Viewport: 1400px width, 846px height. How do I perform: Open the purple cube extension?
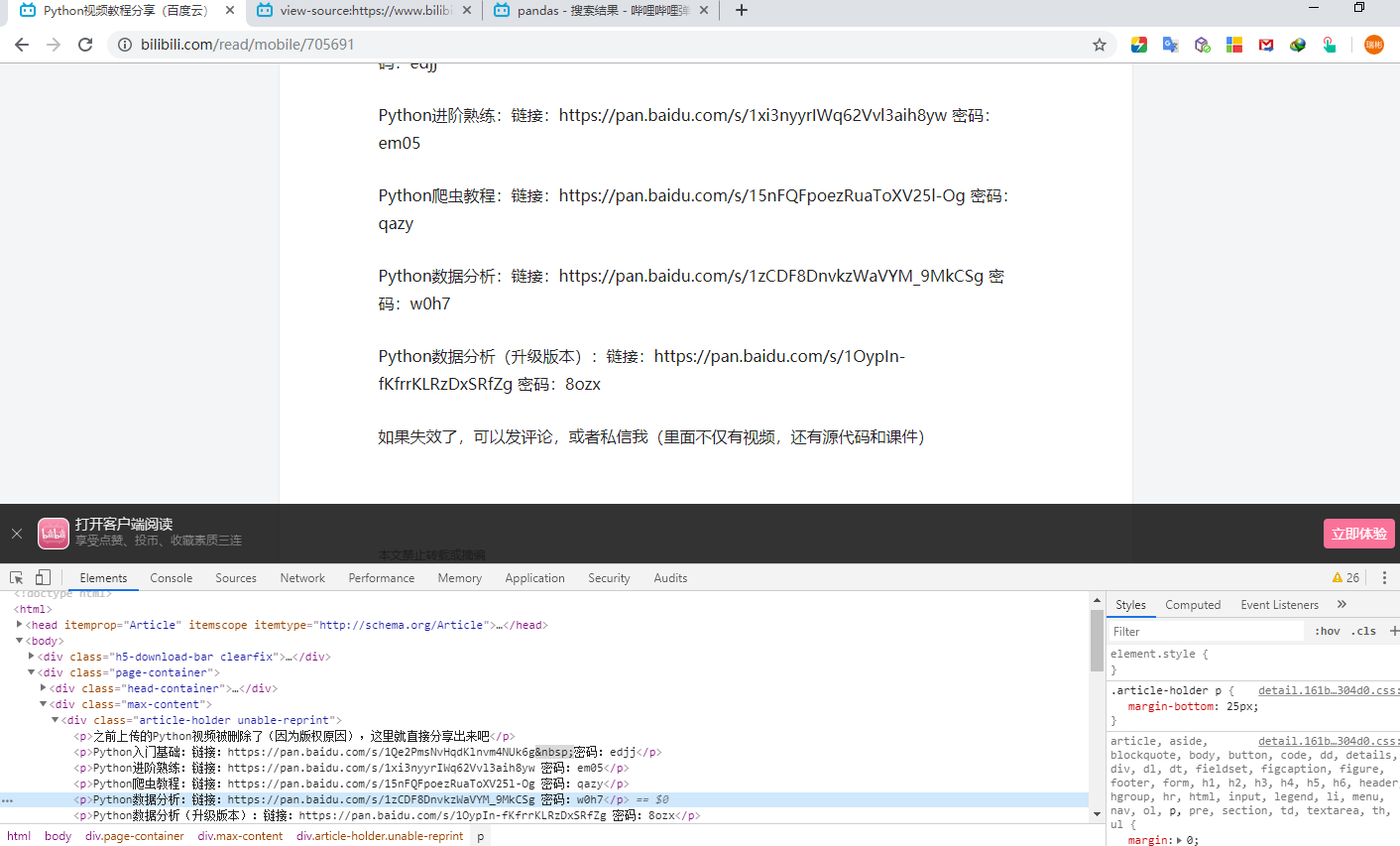pyautogui.click(x=1203, y=45)
